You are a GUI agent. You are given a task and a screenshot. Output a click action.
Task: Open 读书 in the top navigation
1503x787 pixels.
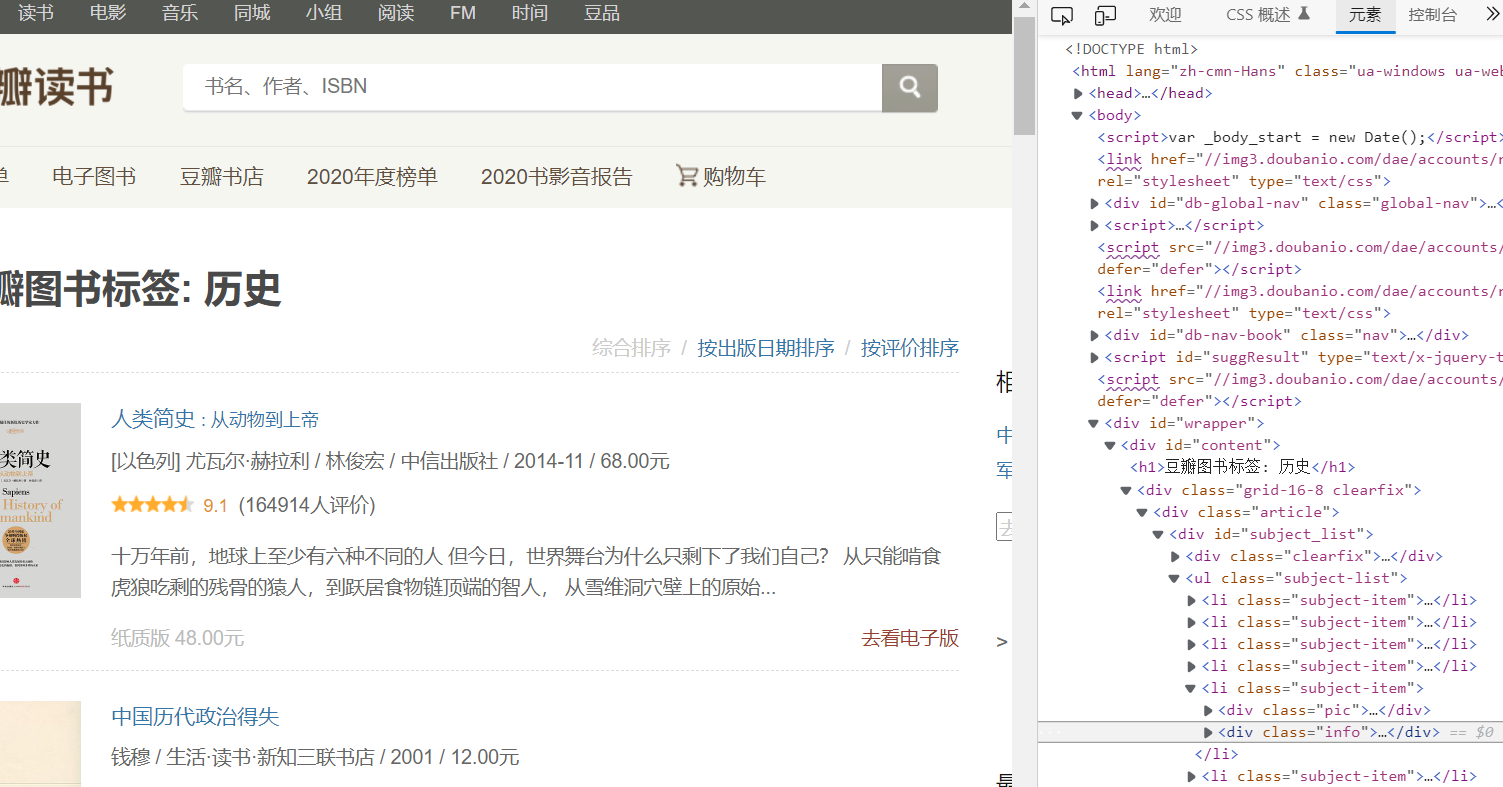(x=36, y=13)
